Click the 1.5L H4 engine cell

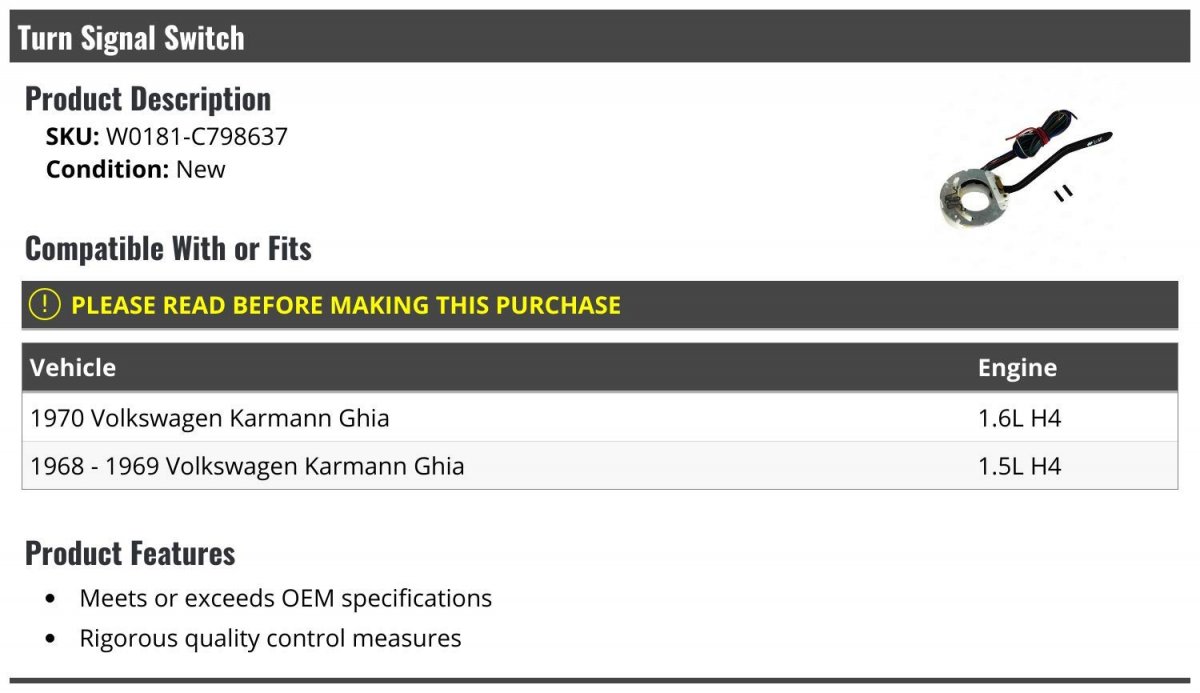click(x=1019, y=466)
